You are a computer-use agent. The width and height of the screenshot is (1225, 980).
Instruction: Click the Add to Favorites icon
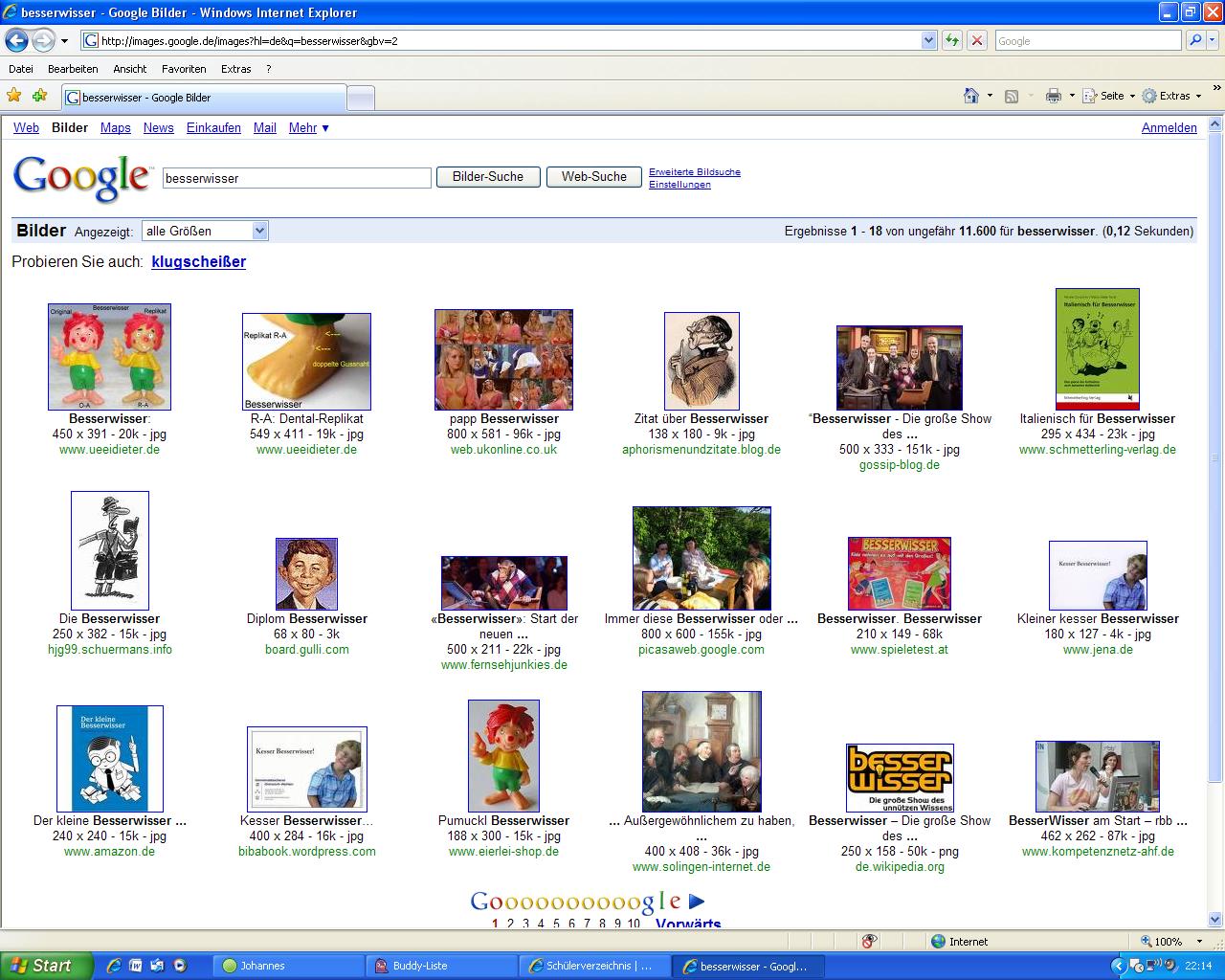click(39, 96)
